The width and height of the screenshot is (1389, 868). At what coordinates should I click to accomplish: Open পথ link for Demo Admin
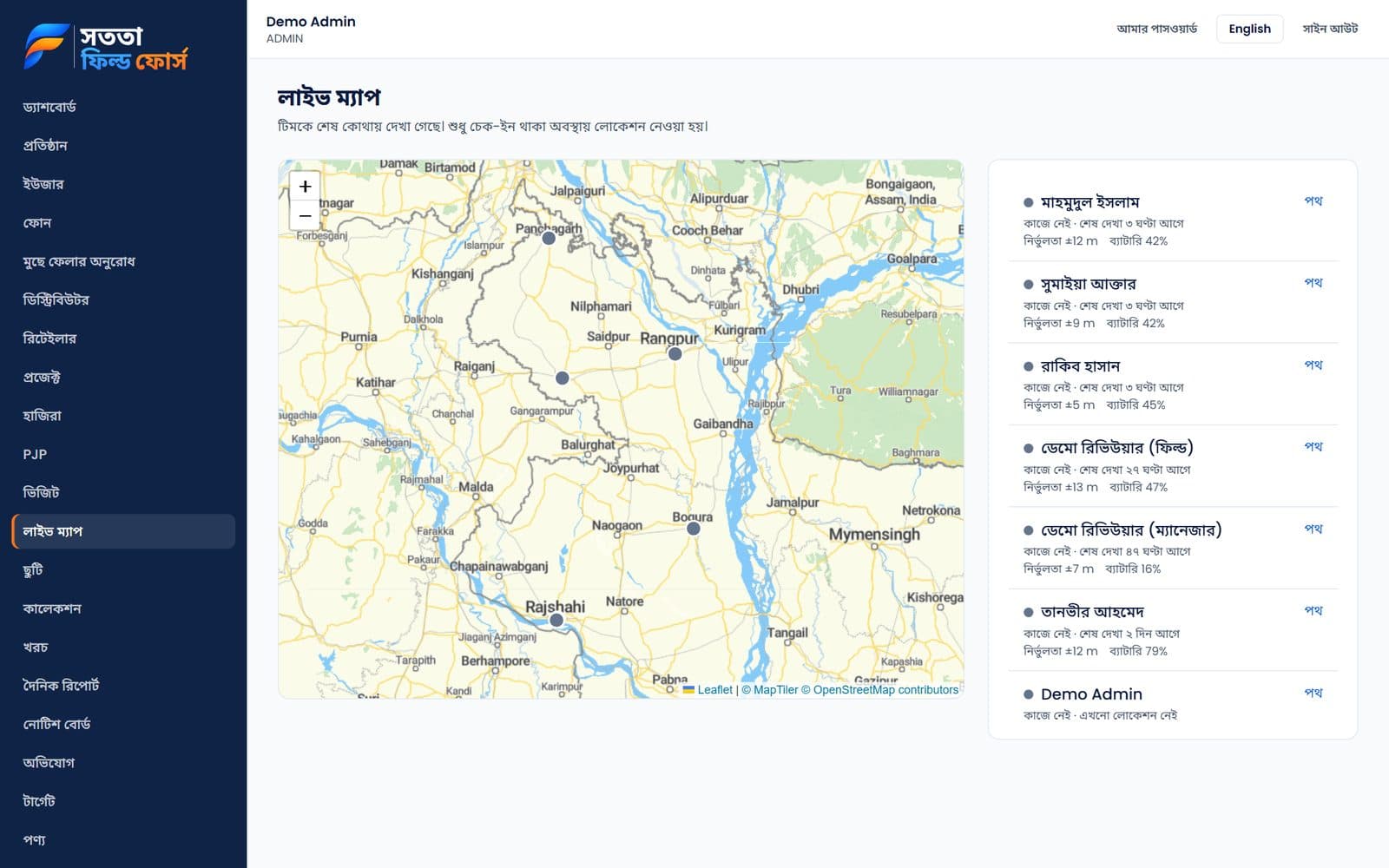click(1313, 693)
